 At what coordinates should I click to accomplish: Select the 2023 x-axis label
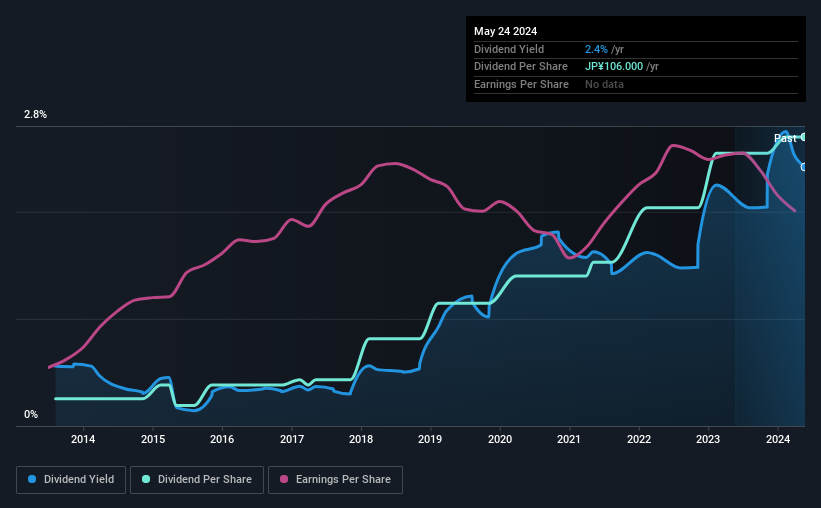point(708,439)
